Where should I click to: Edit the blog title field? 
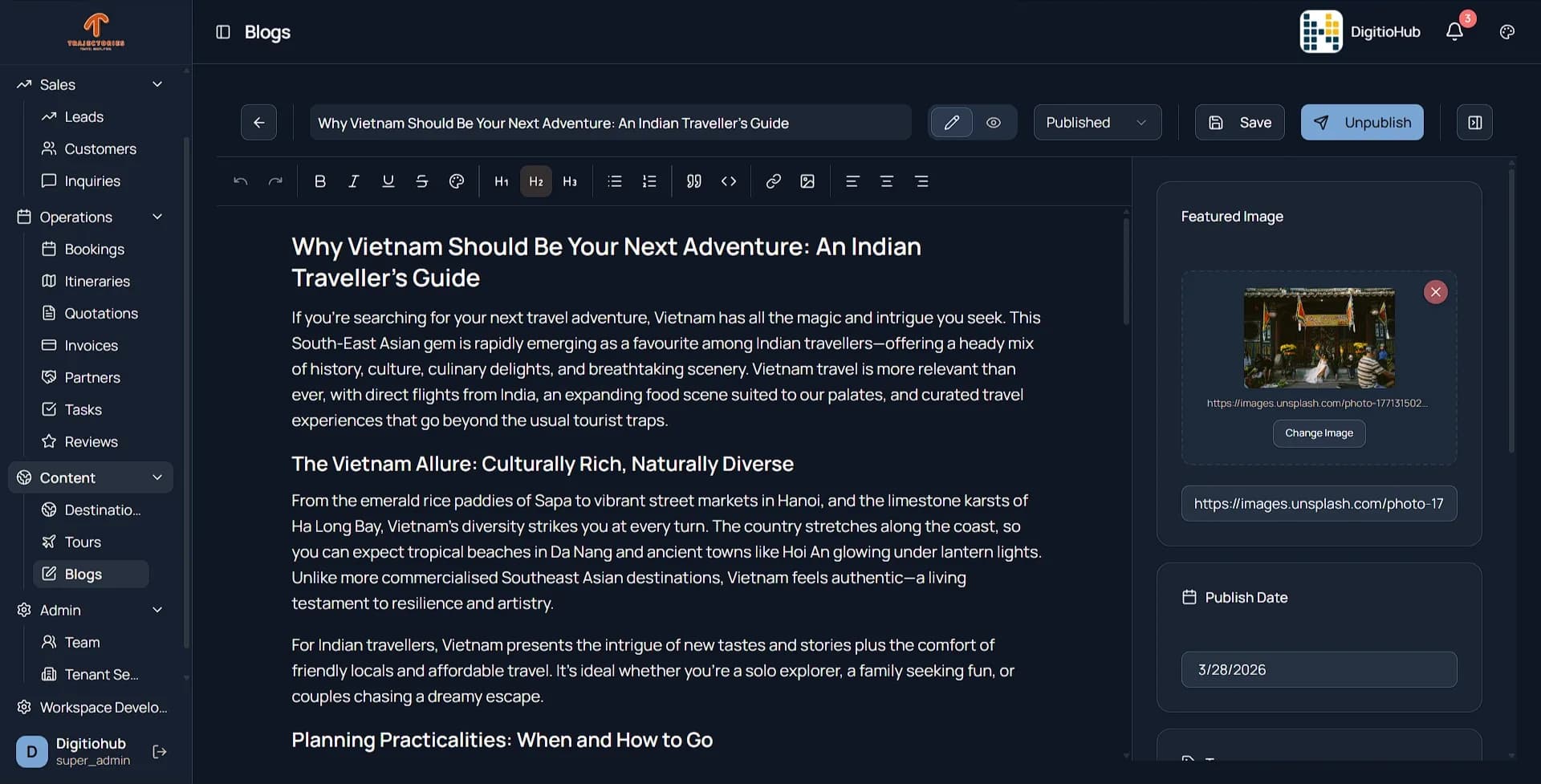610,123
